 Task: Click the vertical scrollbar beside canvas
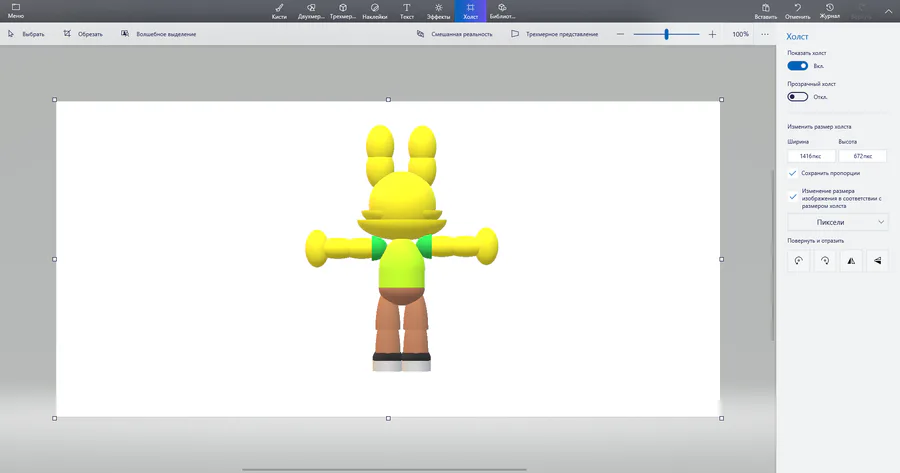point(773,253)
